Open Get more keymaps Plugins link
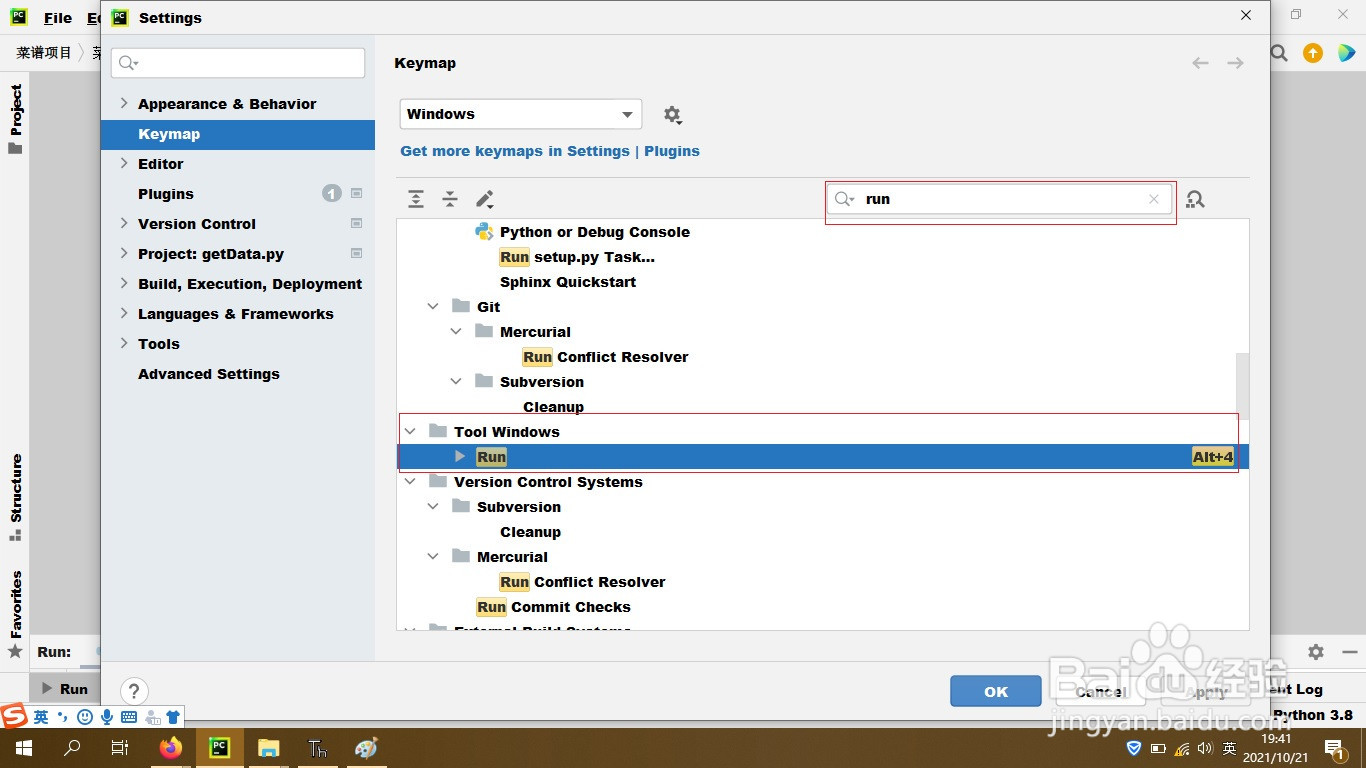 point(550,151)
